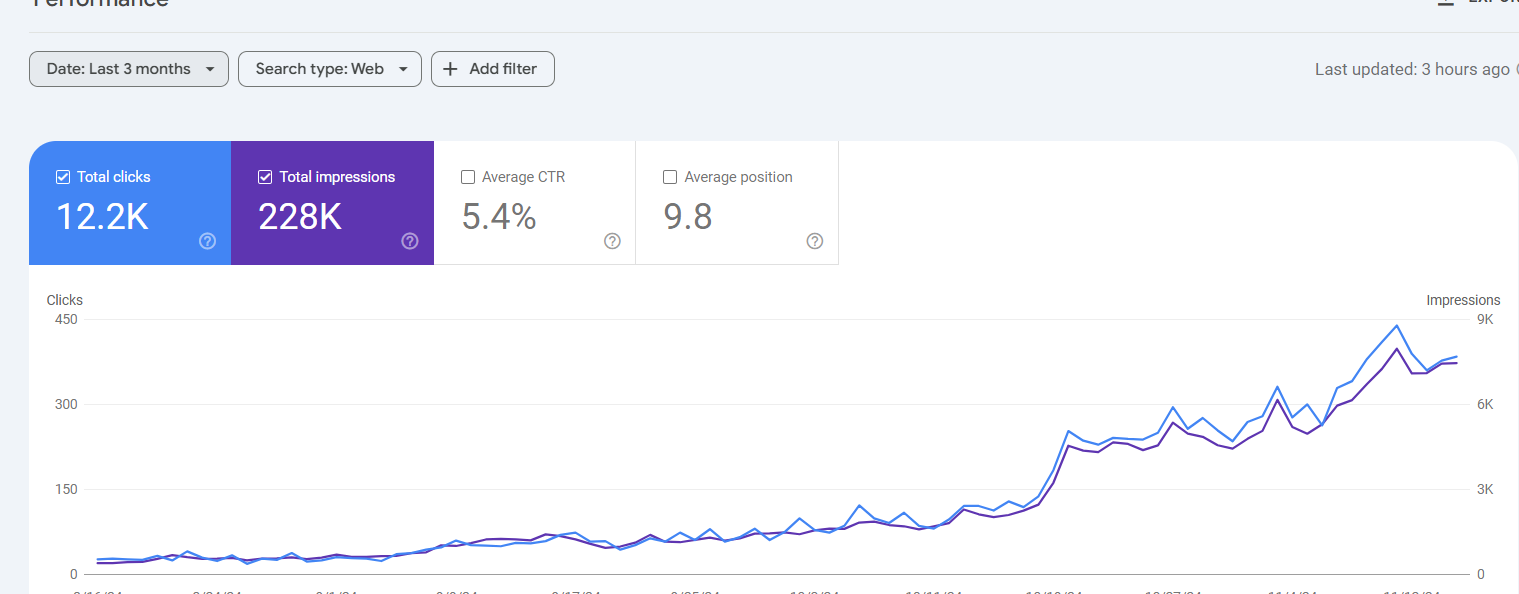Open help icon on Average CTR card
The width and height of the screenshot is (1519, 594).
612,241
